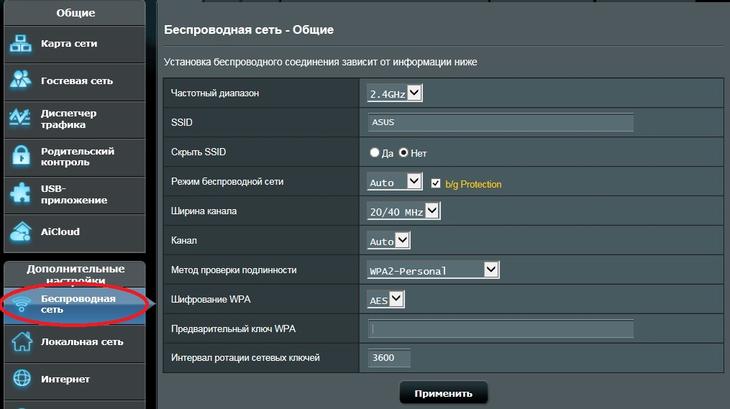Open the Режим беспроводной сети Auto dropdown

(394, 181)
